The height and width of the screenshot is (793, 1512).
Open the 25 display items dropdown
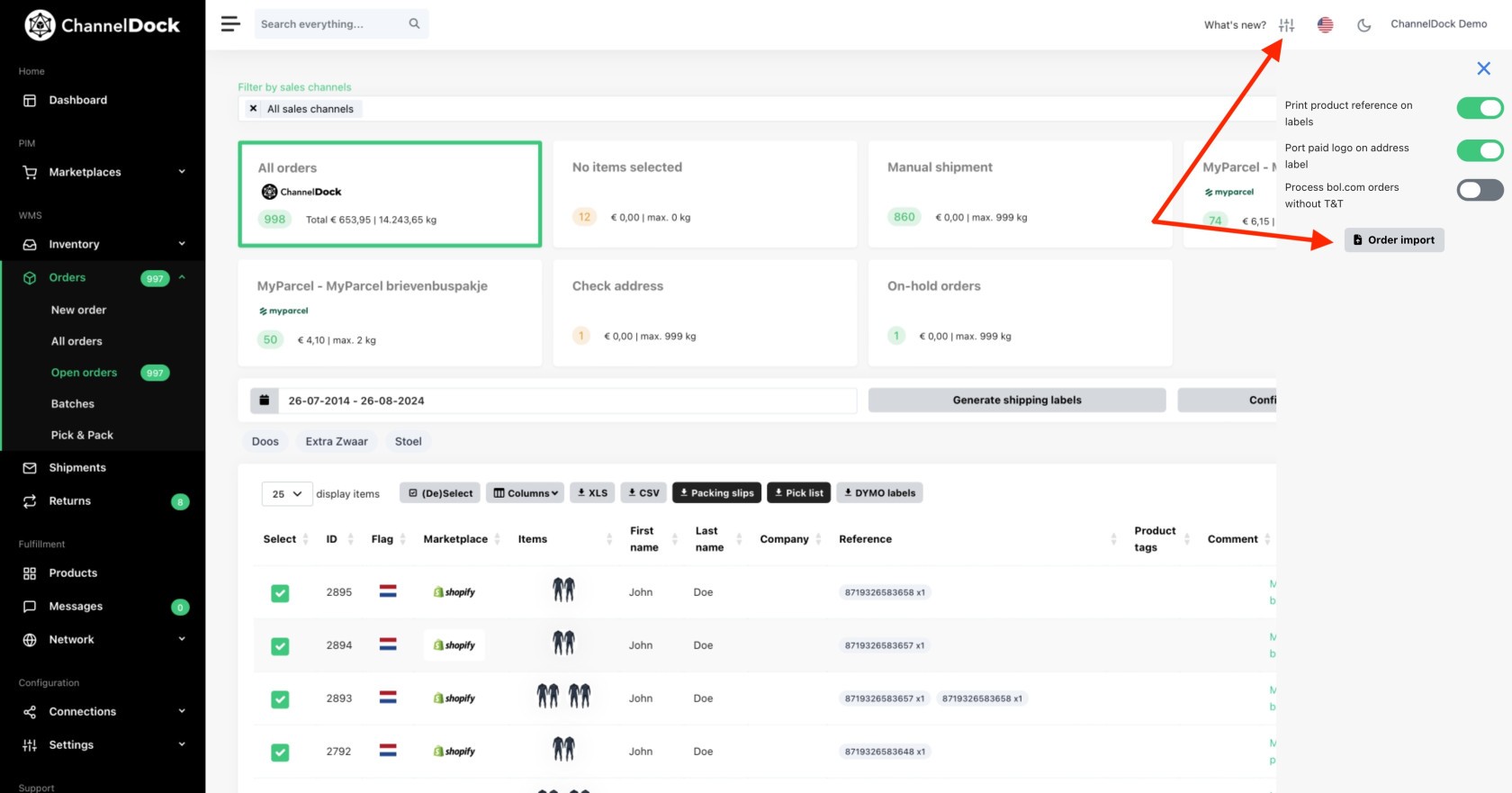287,494
